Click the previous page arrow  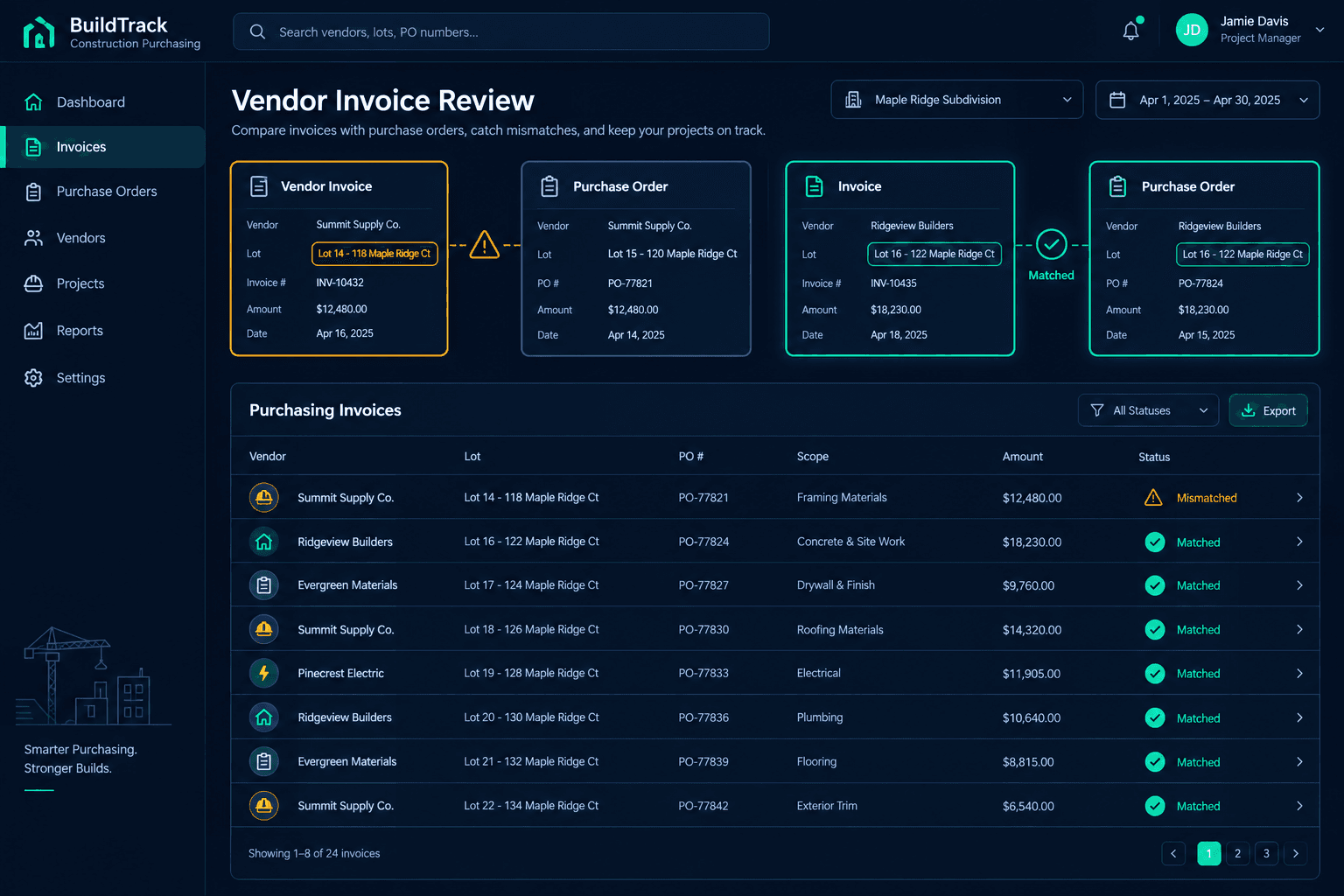[1173, 853]
